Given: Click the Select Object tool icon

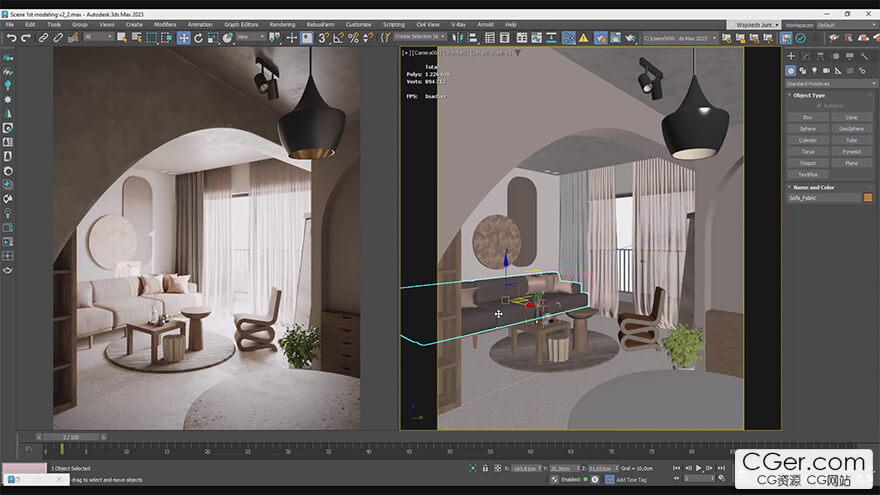Looking at the screenshot, I should coord(123,38).
